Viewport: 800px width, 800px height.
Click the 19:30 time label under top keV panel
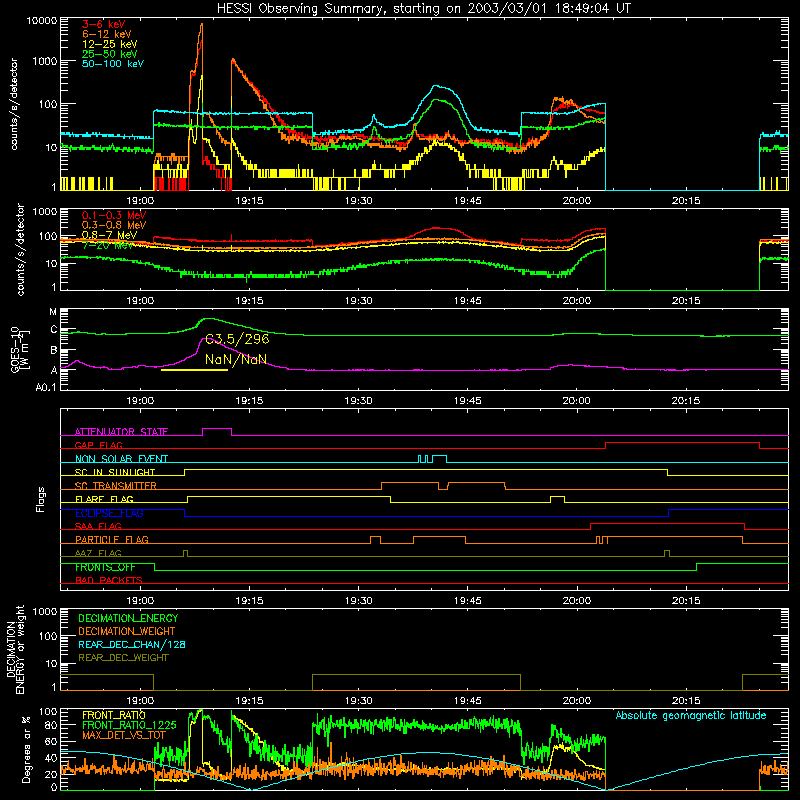[358, 201]
